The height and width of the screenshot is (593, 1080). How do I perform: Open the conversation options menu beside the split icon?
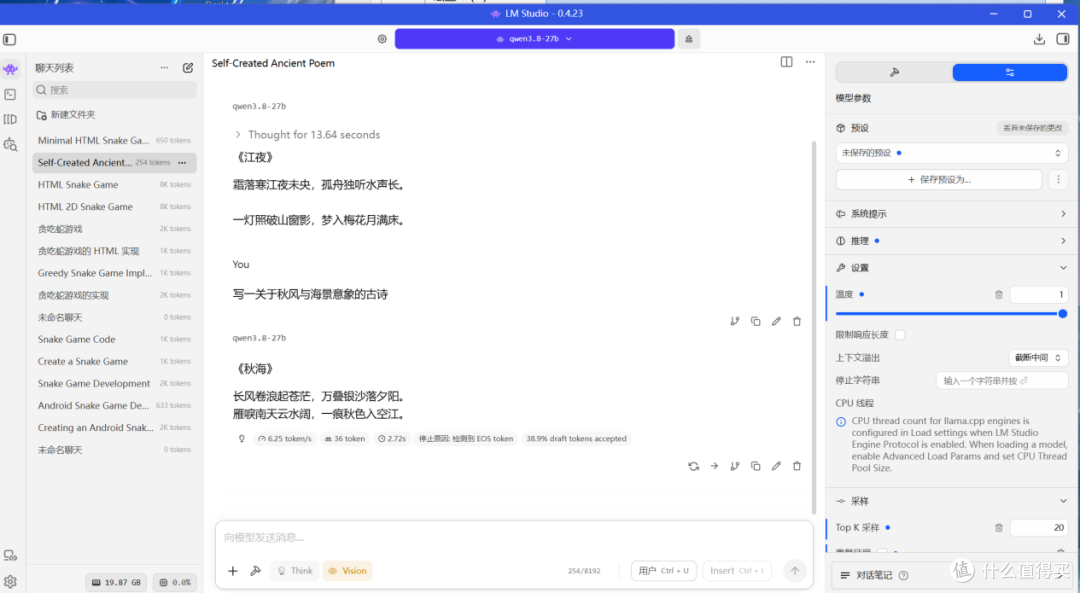[810, 62]
